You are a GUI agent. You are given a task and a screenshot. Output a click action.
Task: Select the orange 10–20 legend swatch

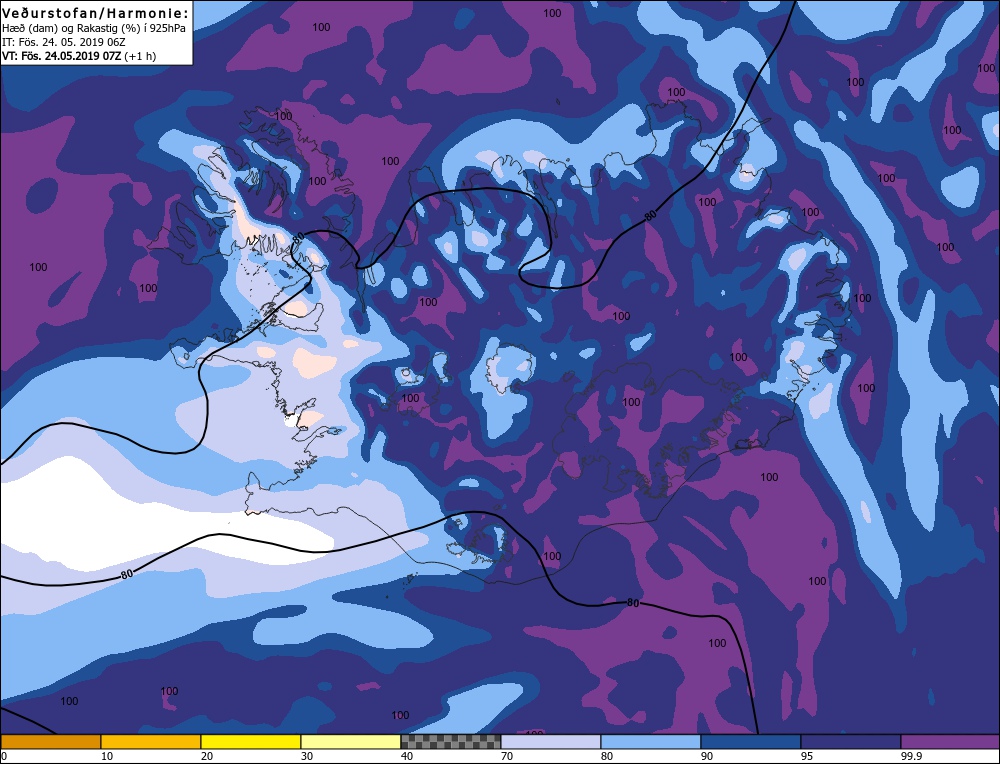point(151,741)
